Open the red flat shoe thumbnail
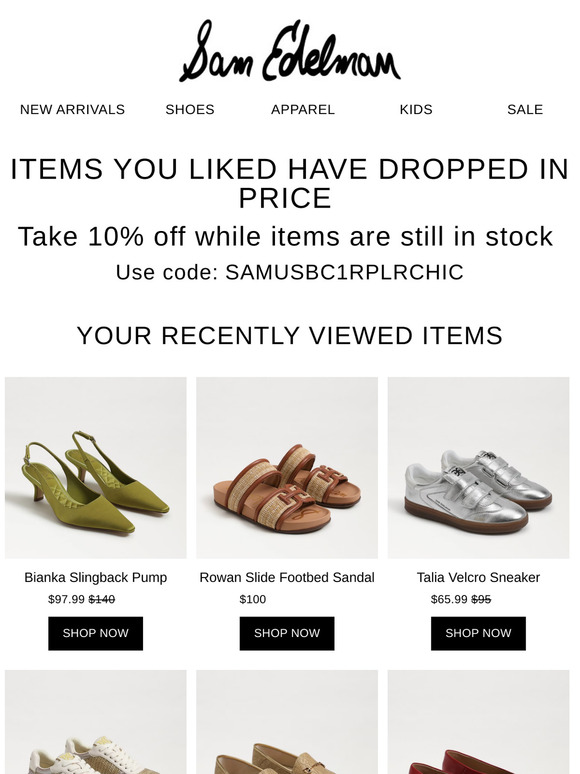The image size is (580, 774). pos(478,722)
